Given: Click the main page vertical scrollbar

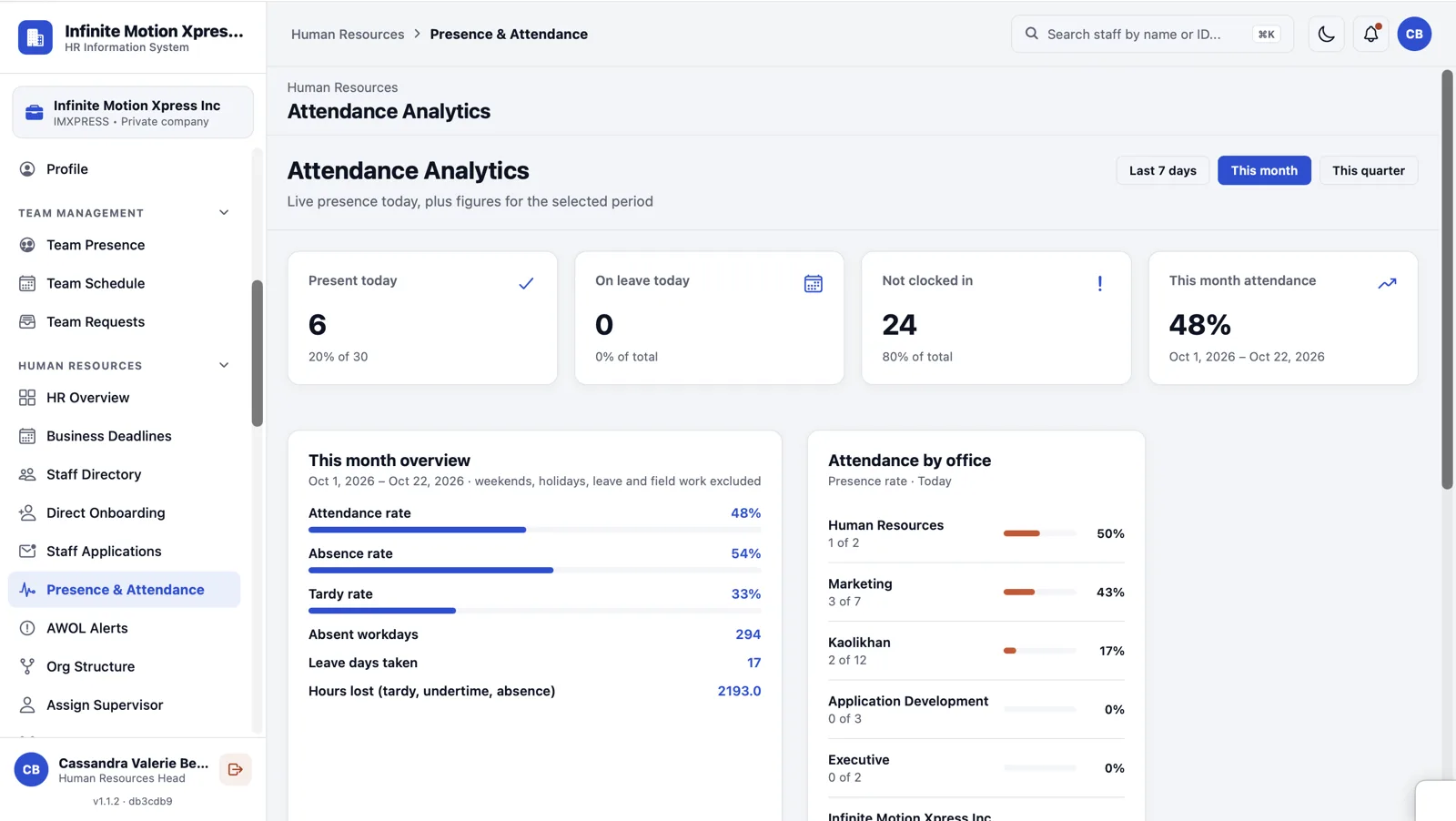Looking at the screenshot, I should click(x=1447, y=280).
